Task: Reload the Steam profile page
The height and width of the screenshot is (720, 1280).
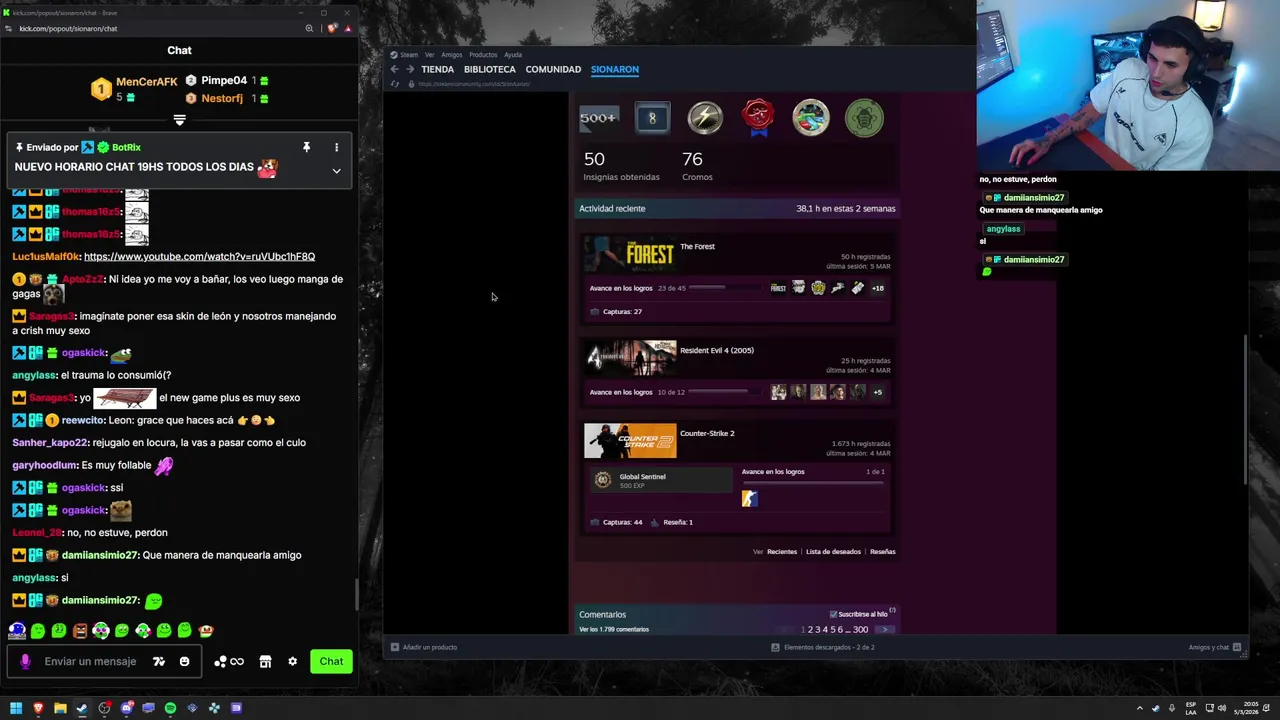Action: (x=394, y=84)
